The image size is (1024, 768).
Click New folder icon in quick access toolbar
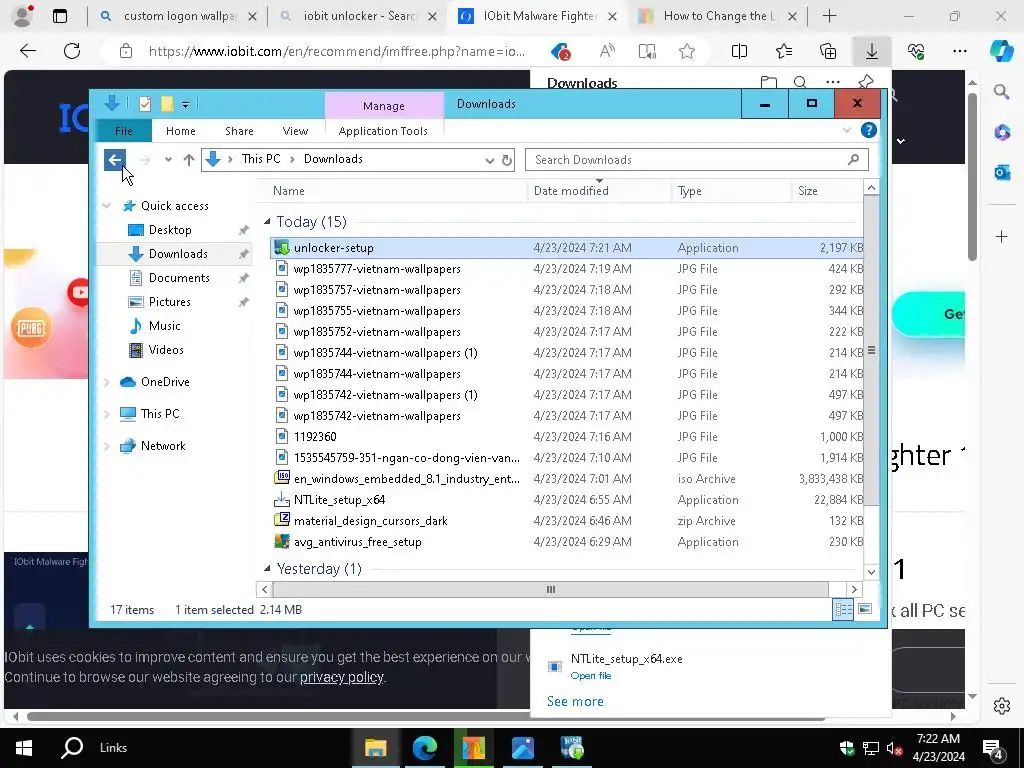click(x=167, y=104)
